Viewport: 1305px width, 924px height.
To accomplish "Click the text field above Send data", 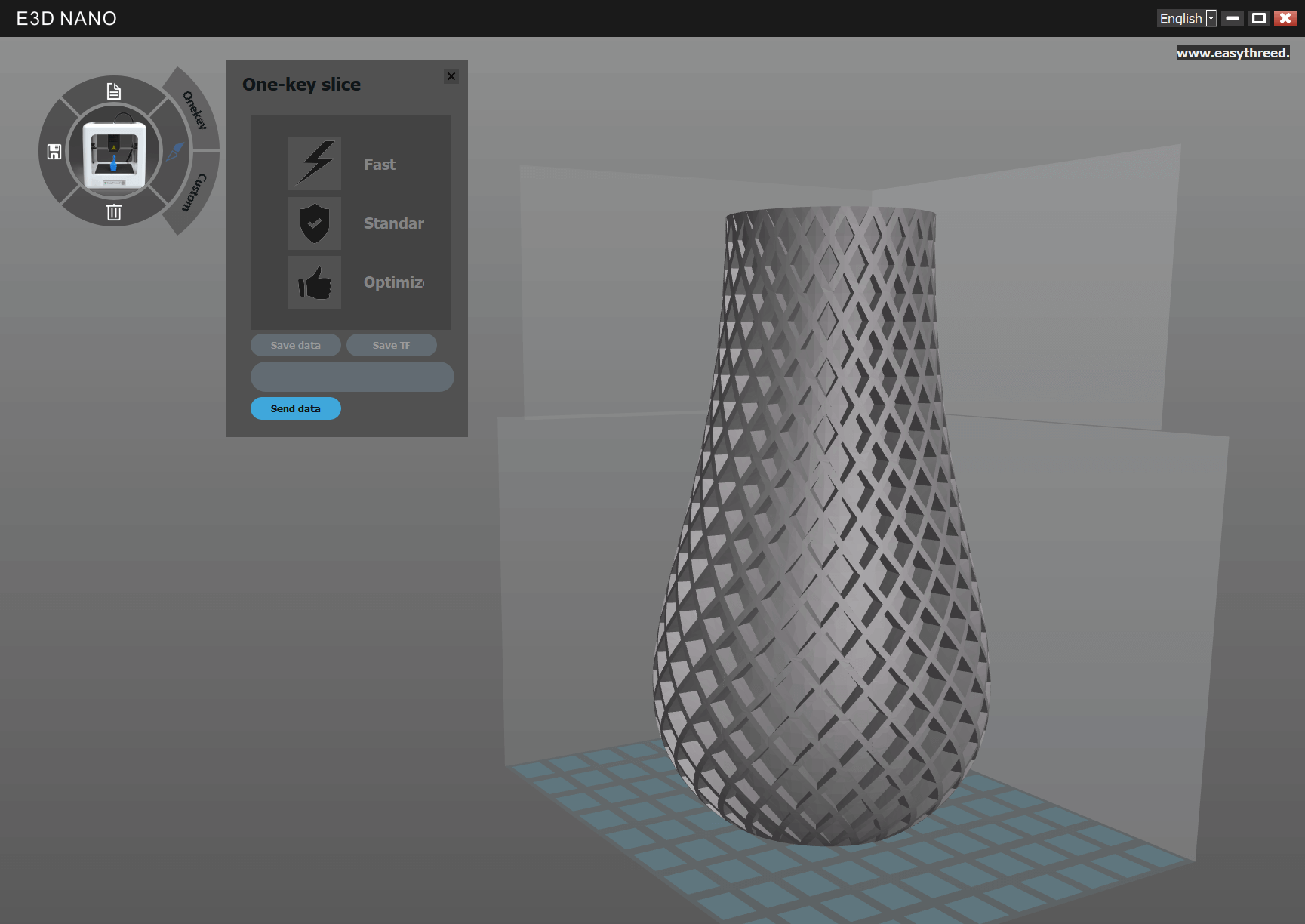I will click(x=352, y=376).
